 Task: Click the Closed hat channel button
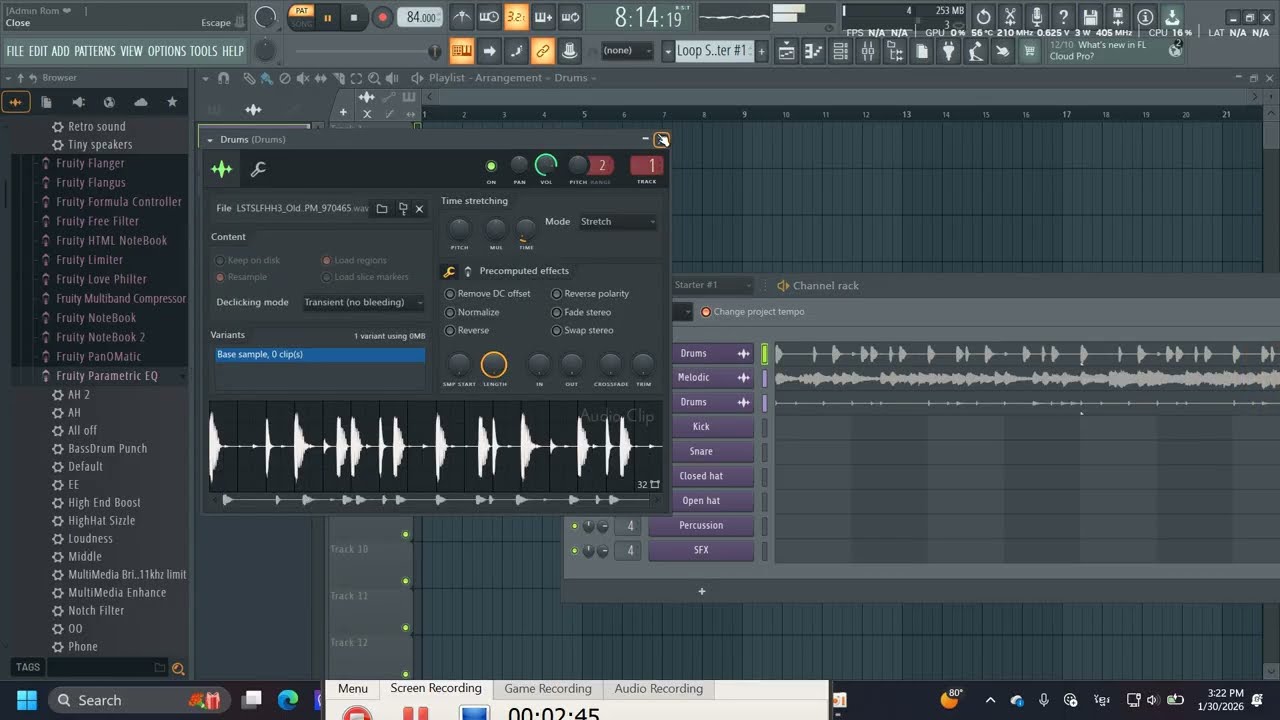pyautogui.click(x=701, y=476)
